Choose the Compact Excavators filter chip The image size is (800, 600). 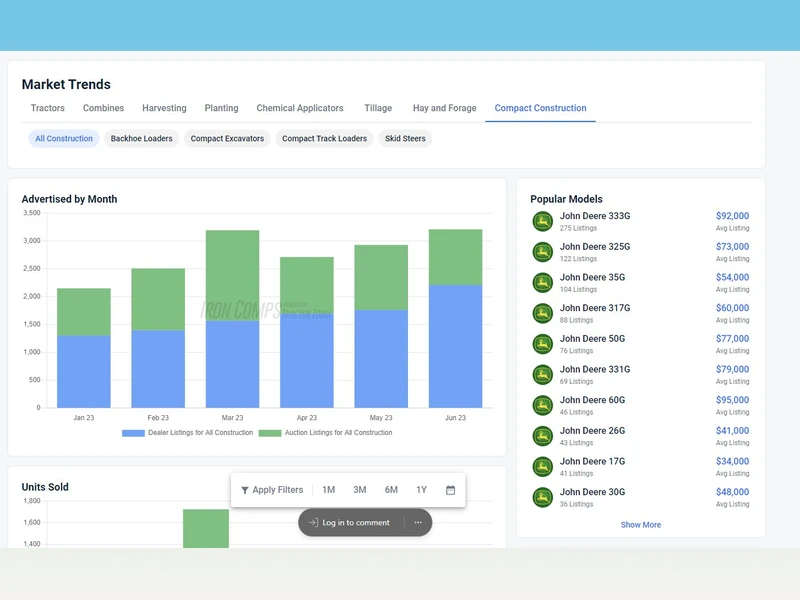tap(227, 138)
